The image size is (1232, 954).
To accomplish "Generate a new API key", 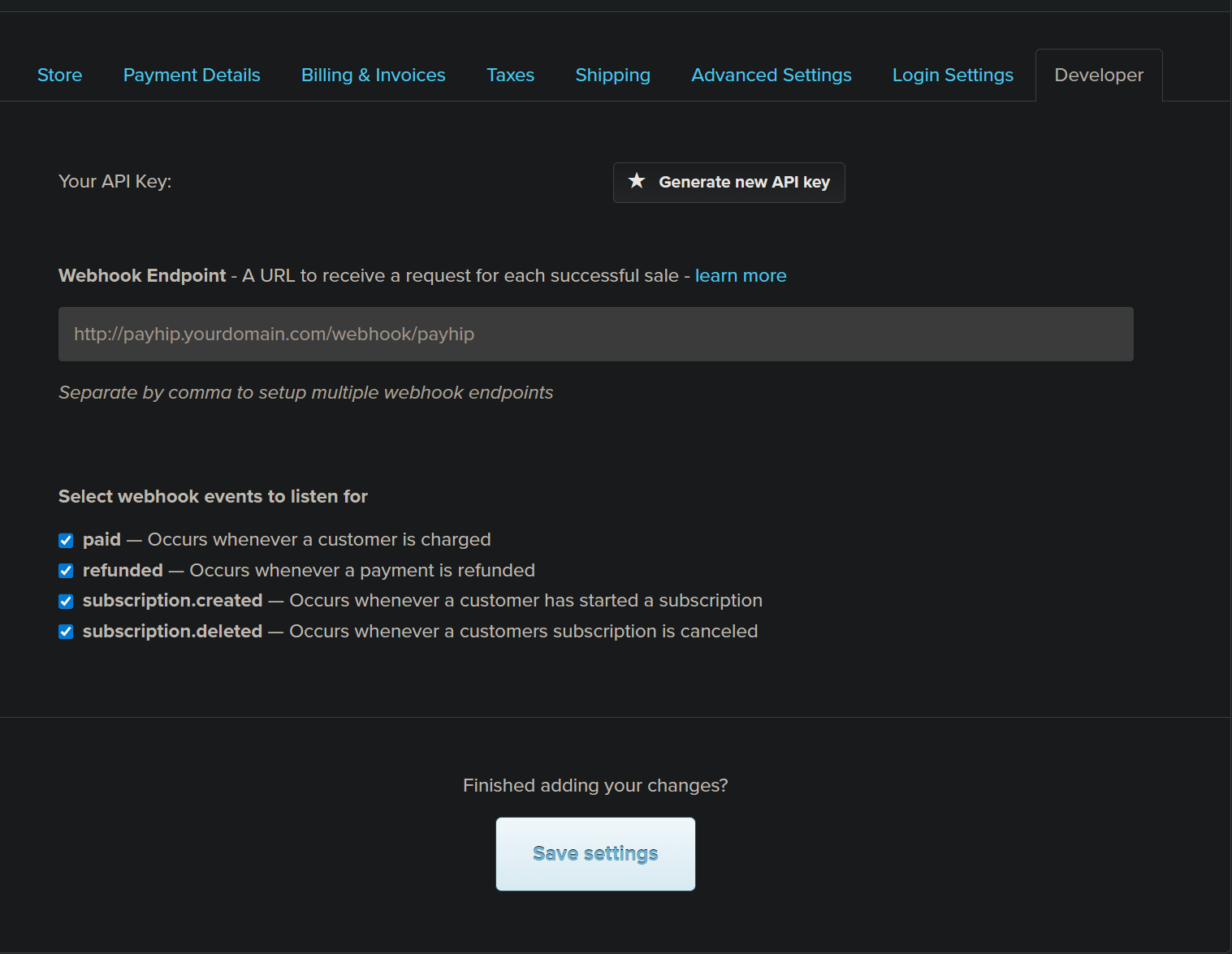I will point(728,182).
